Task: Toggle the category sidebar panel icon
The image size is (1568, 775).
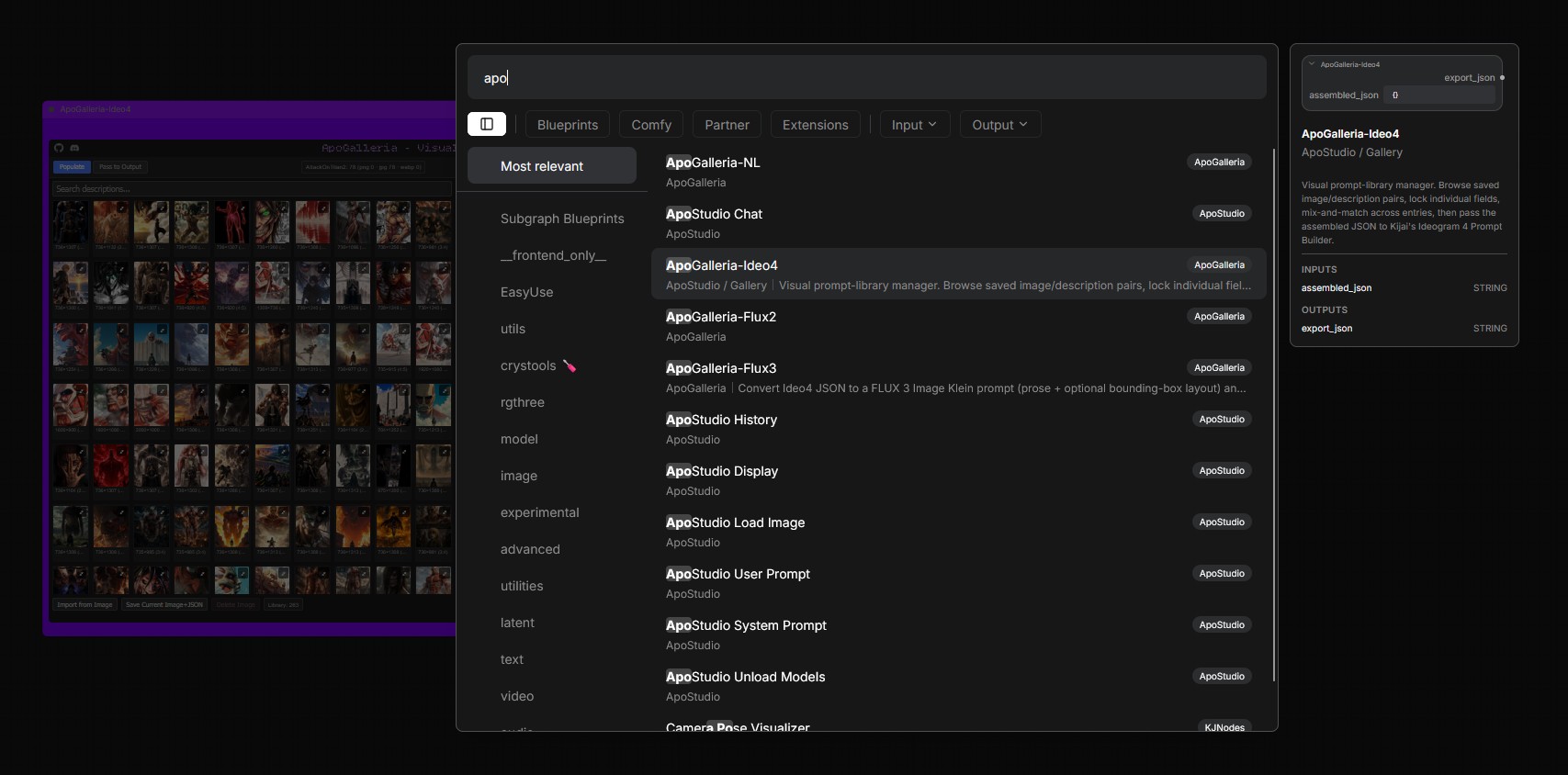Action: coord(487,124)
